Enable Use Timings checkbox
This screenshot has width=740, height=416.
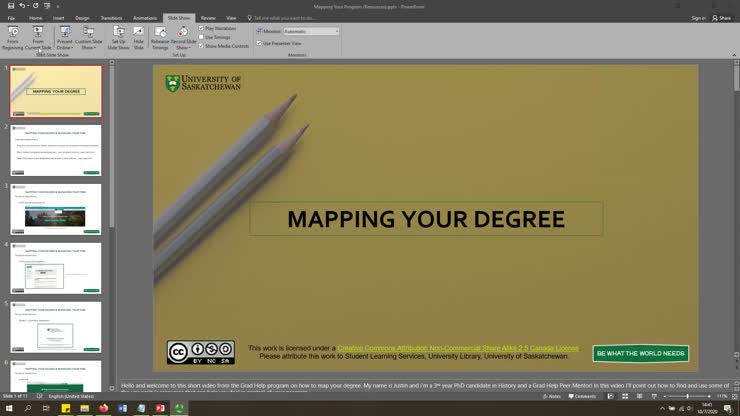[201, 37]
